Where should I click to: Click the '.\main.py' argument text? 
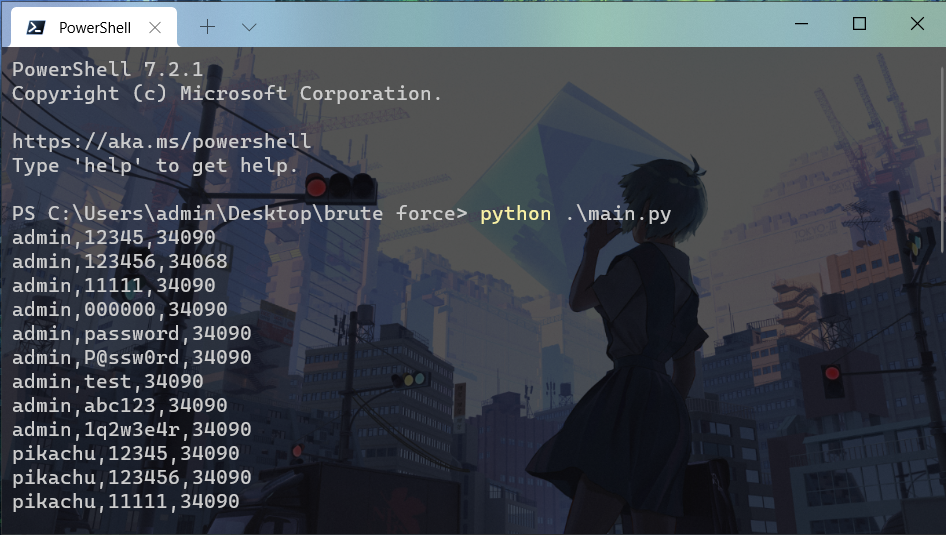click(x=618, y=214)
